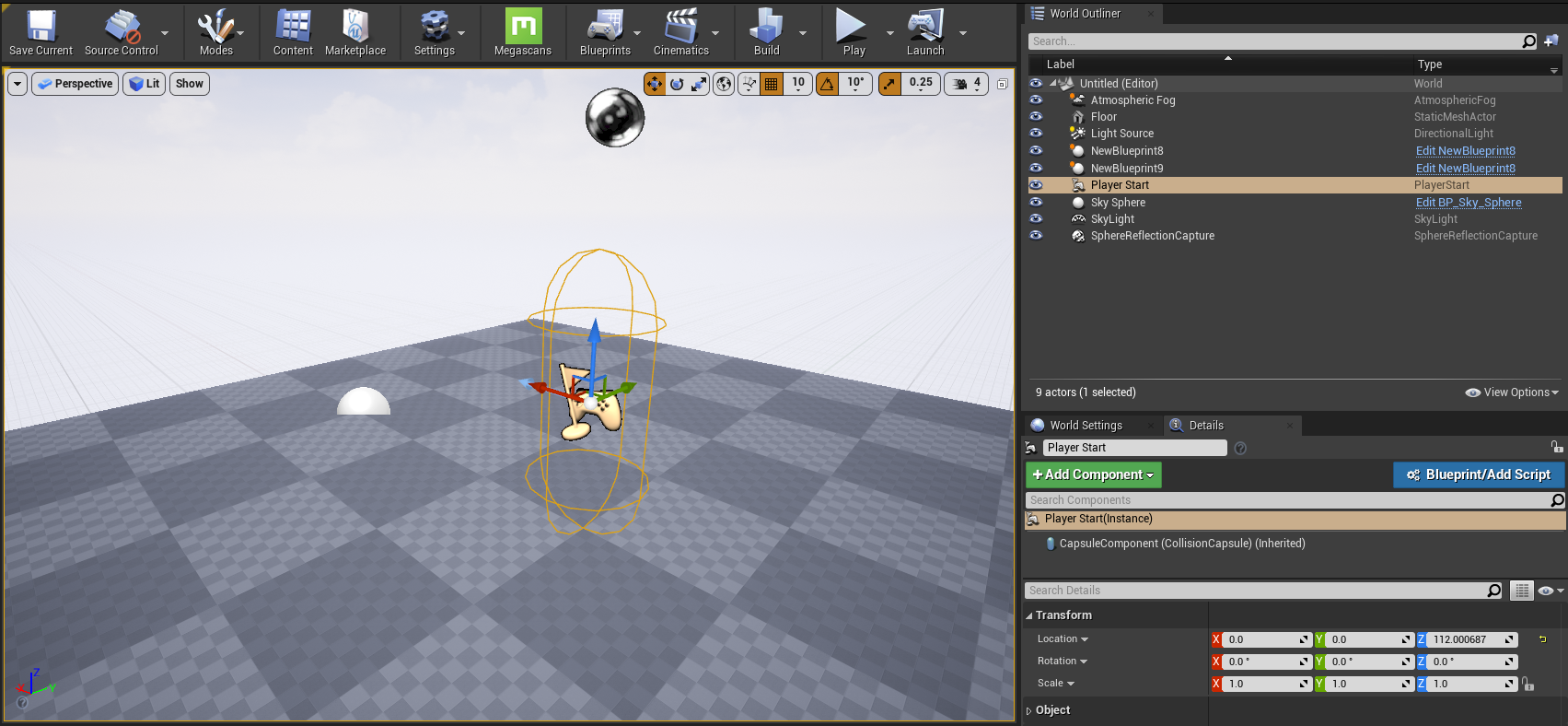
Task: Click the Add Component button
Action: tap(1094, 474)
